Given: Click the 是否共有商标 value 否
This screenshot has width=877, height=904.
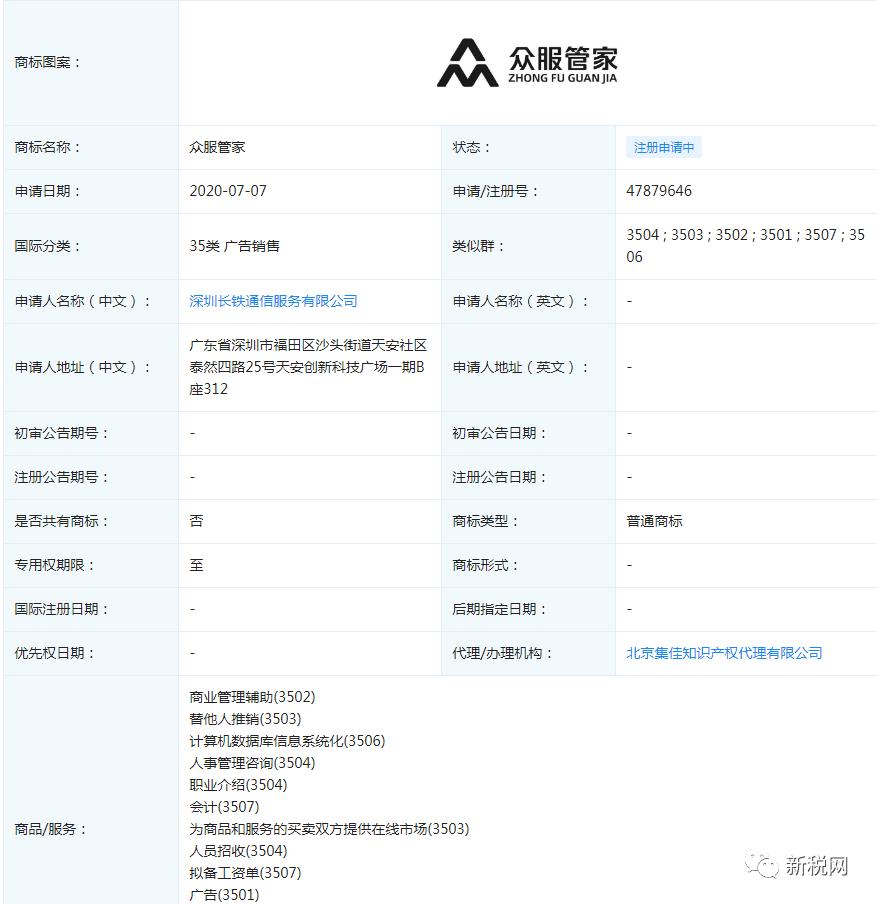Looking at the screenshot, I should pyautogui.click(x=191, y=520).
